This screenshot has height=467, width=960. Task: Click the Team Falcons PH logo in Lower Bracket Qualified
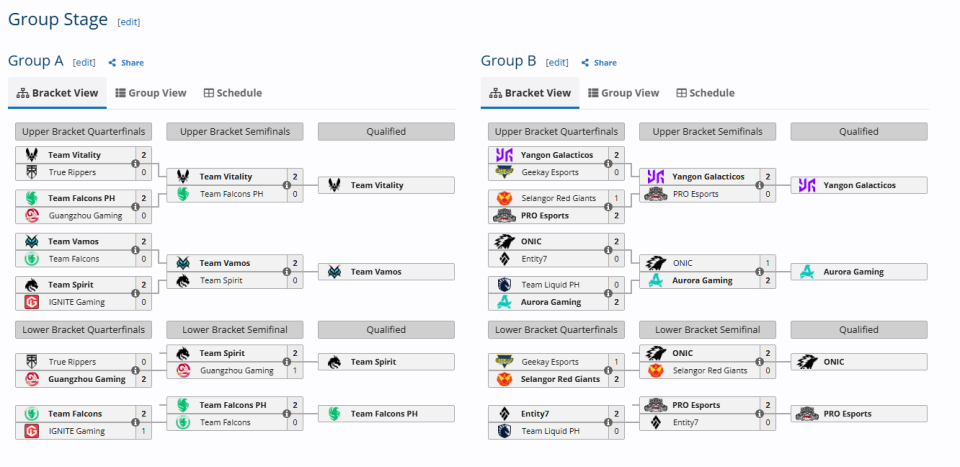pyautogui.click(x=334, y=414)
